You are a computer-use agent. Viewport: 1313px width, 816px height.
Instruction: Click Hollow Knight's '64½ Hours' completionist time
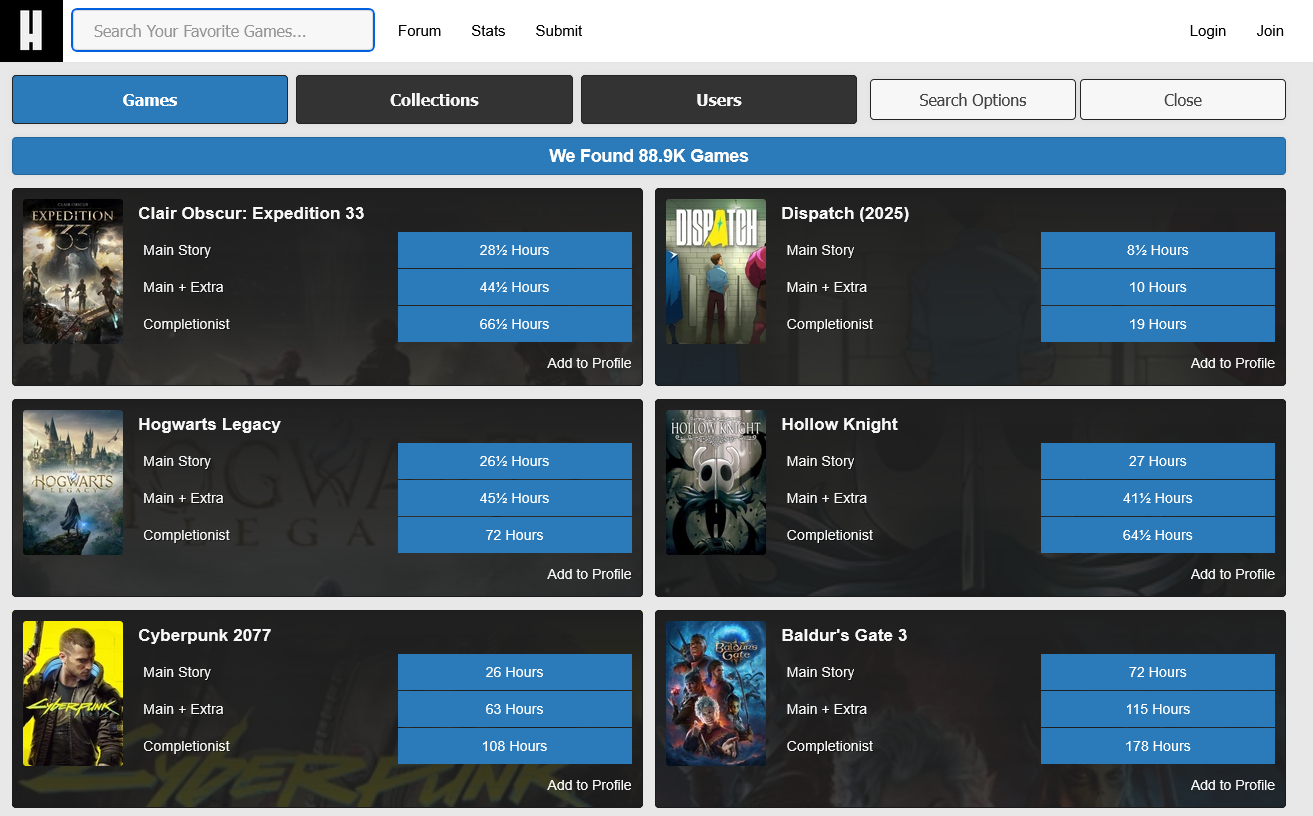(1158, 535)
